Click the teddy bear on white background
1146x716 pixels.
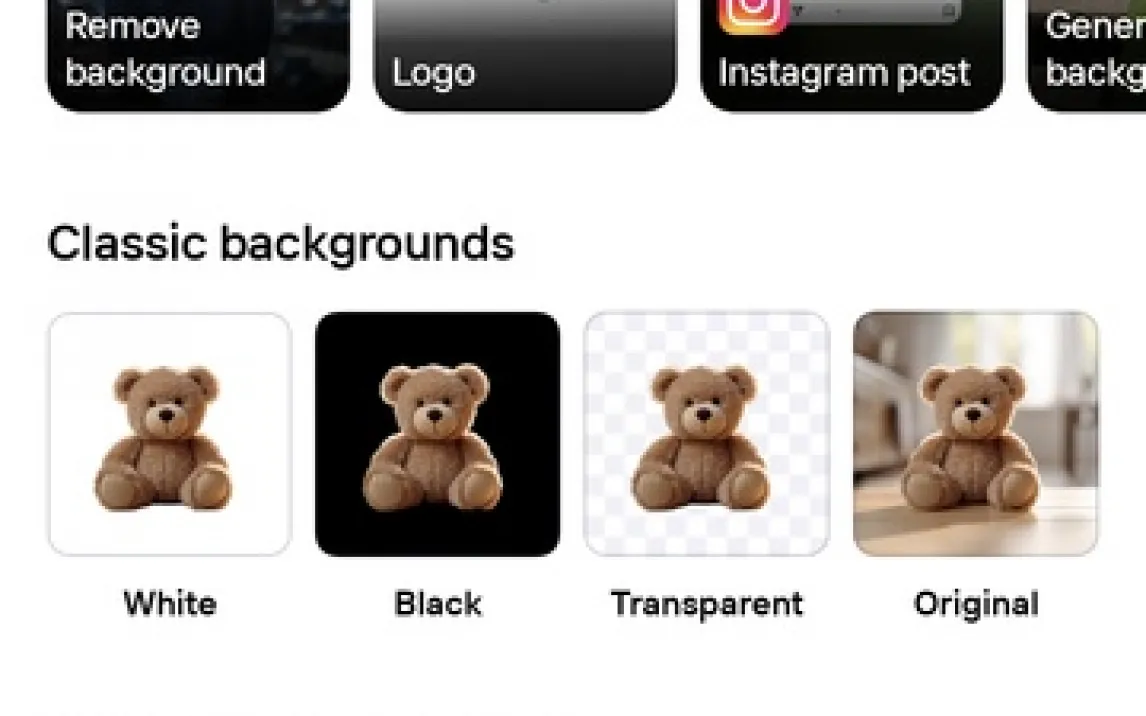pyautogui.click(x=164, y=438)
